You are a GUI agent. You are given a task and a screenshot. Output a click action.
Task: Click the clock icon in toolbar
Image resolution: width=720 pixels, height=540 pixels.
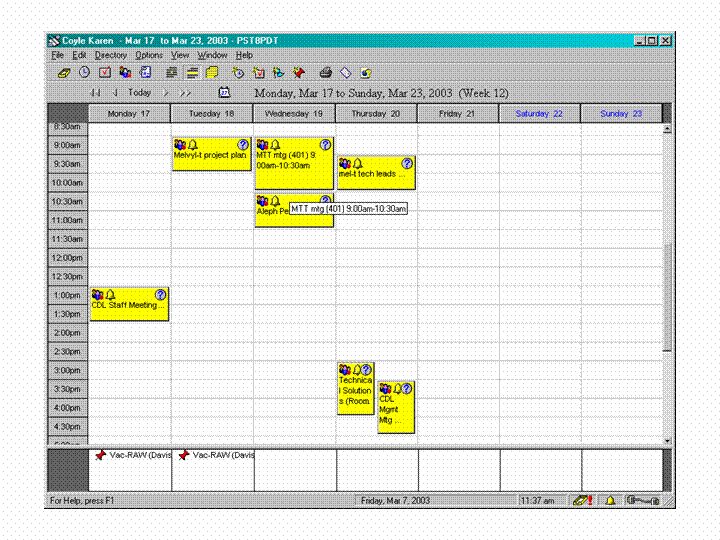pyautogui.click(x=84, y=73)
